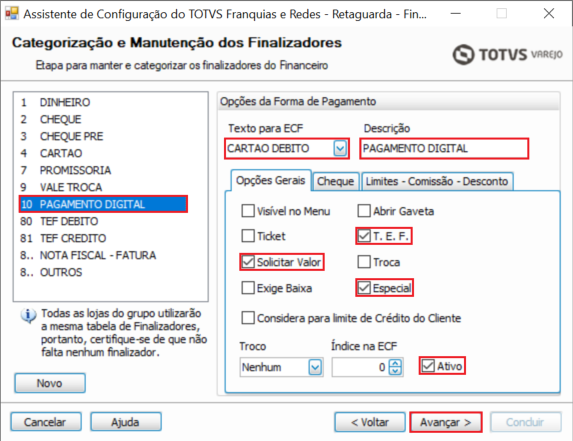Open Ajuda help

coord(126,422)
